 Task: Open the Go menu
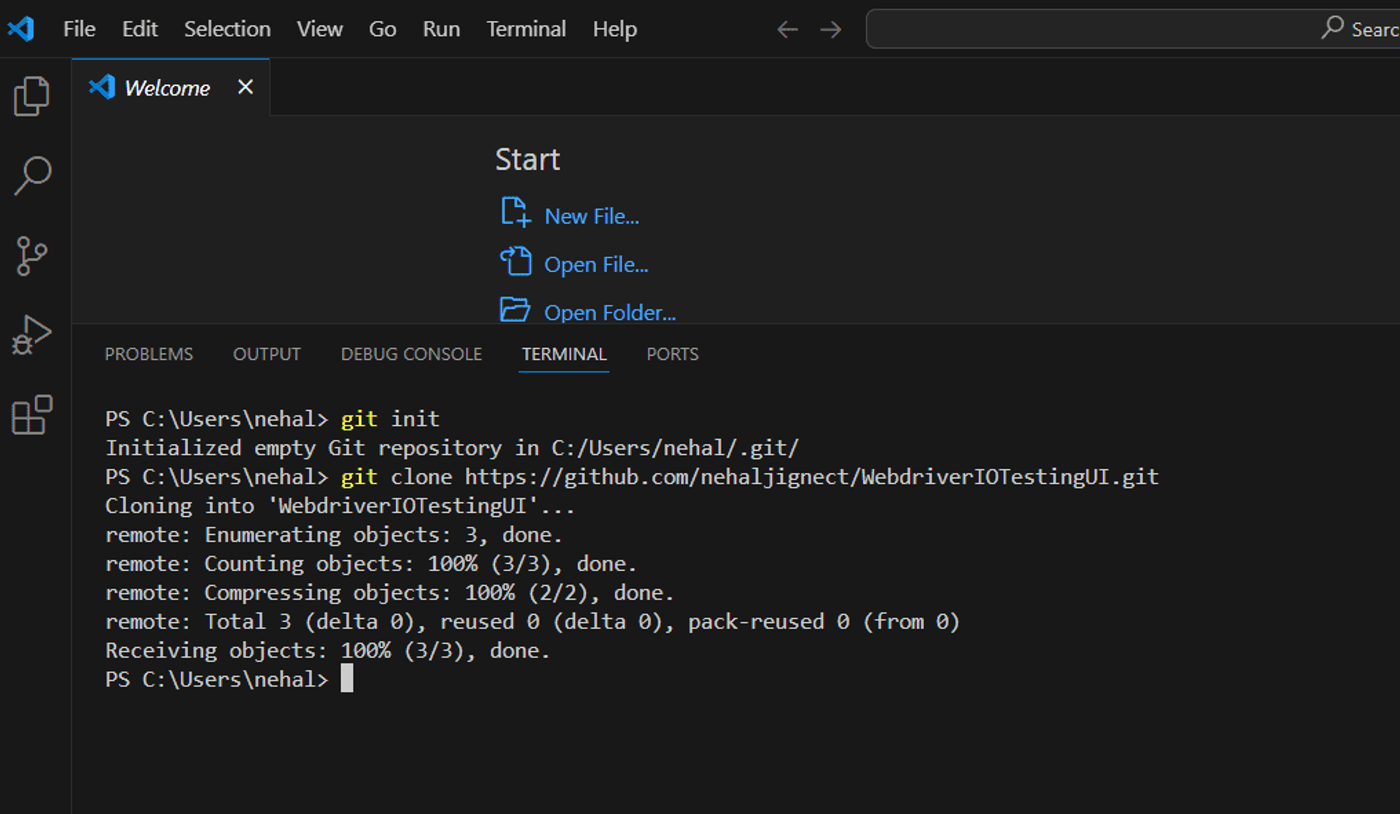click(x=383, y=29)
